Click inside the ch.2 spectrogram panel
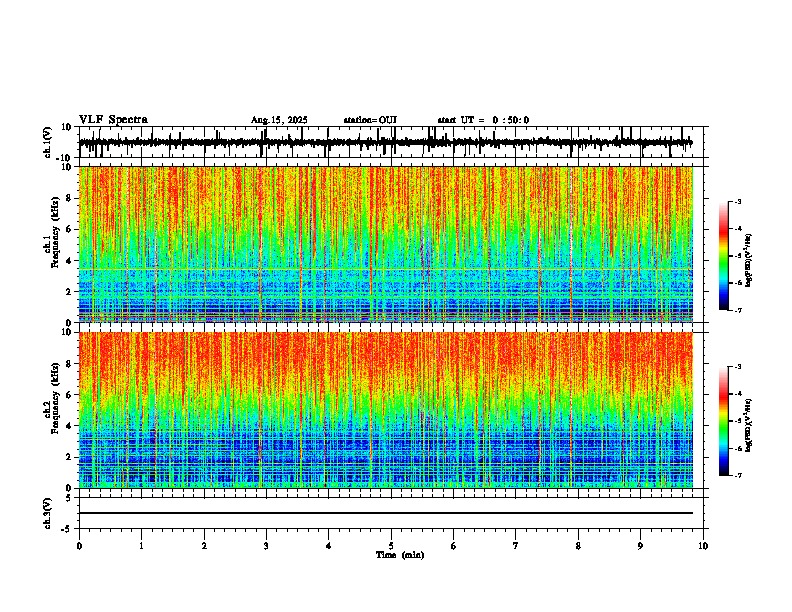This screenshot has height=612, width=792. click(x=386, y=410)
